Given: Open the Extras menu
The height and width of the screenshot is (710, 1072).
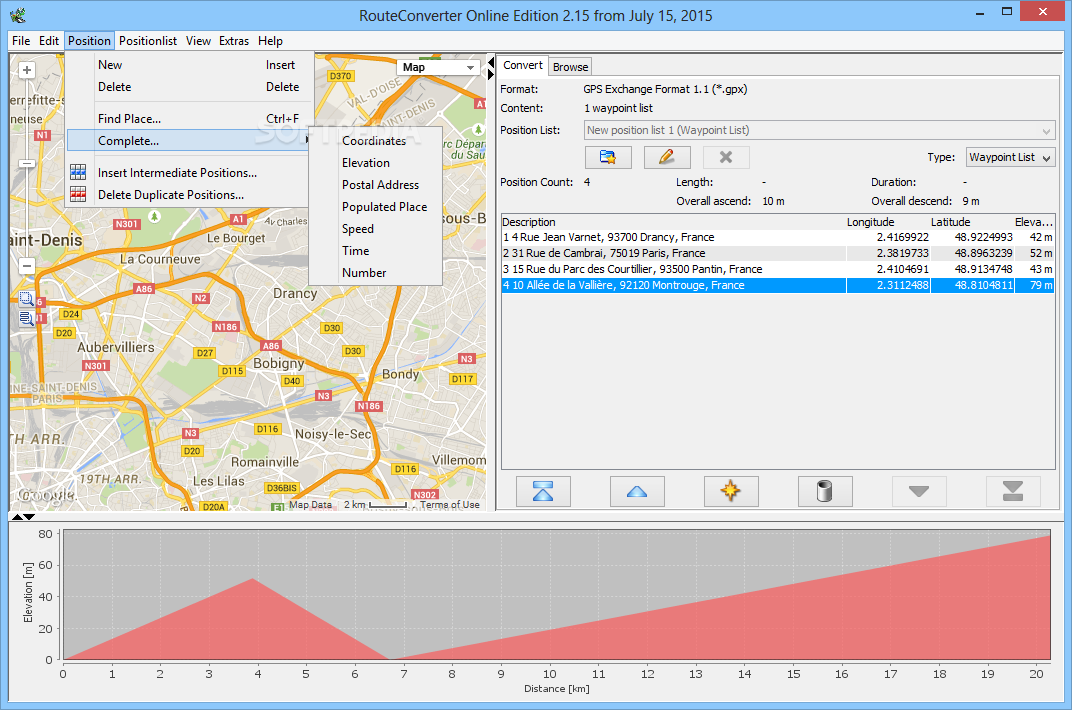Looking at the screenshot, I should pos(234,41).
